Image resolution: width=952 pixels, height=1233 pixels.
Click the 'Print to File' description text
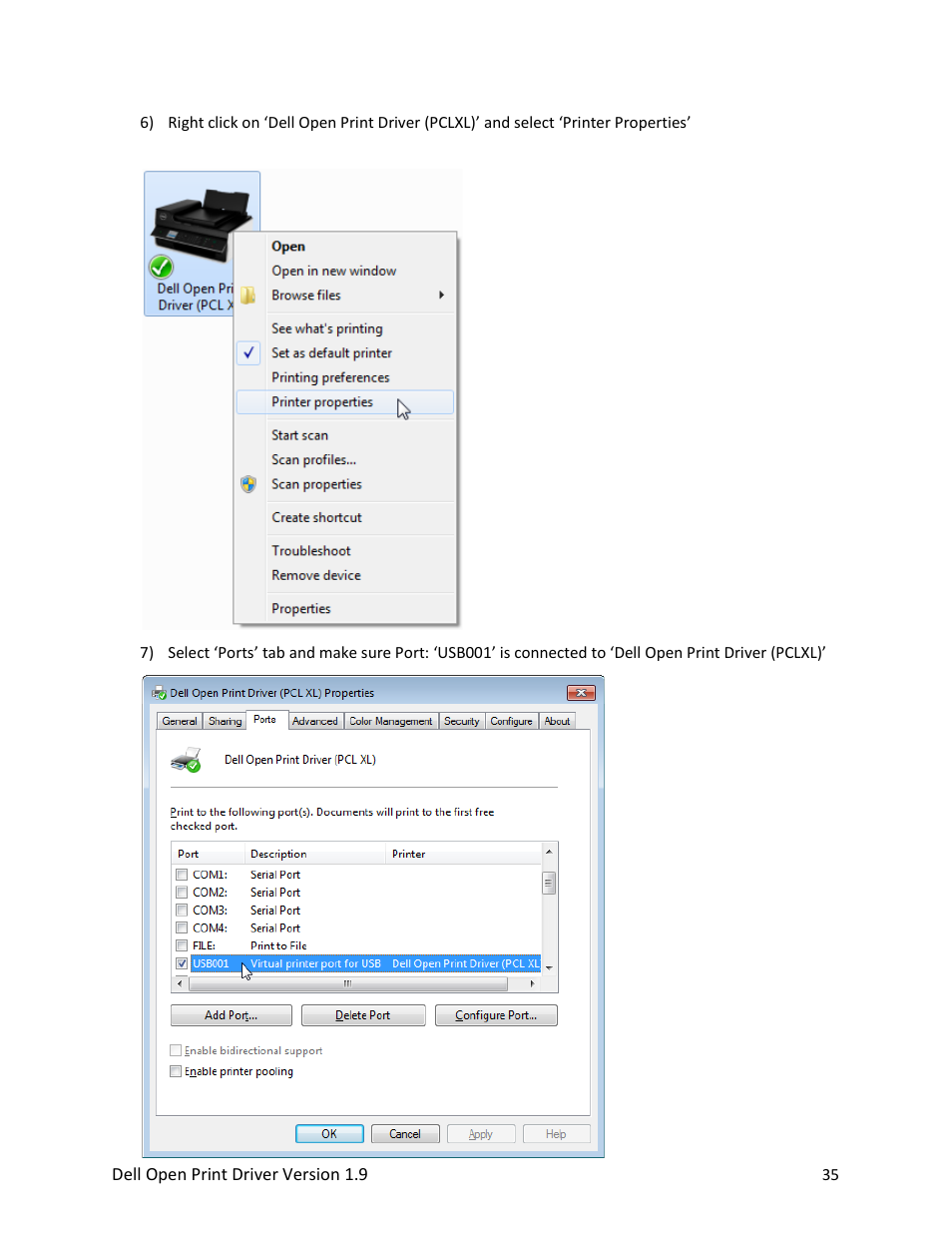point(278,945)
